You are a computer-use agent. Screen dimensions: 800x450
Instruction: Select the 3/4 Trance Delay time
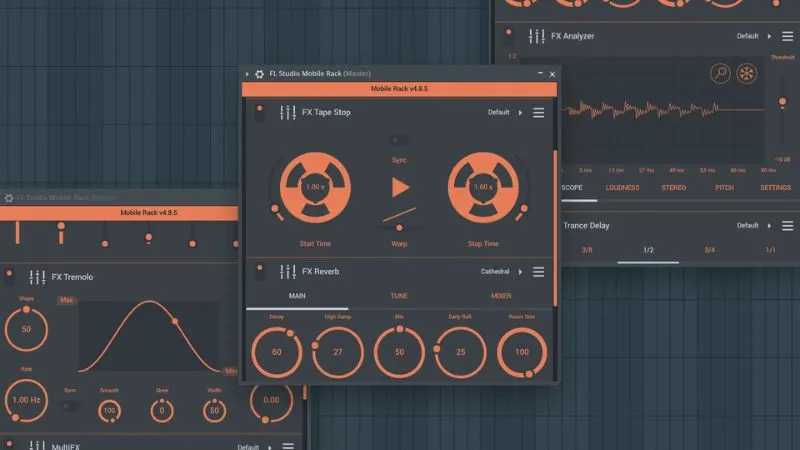(709, 250)
